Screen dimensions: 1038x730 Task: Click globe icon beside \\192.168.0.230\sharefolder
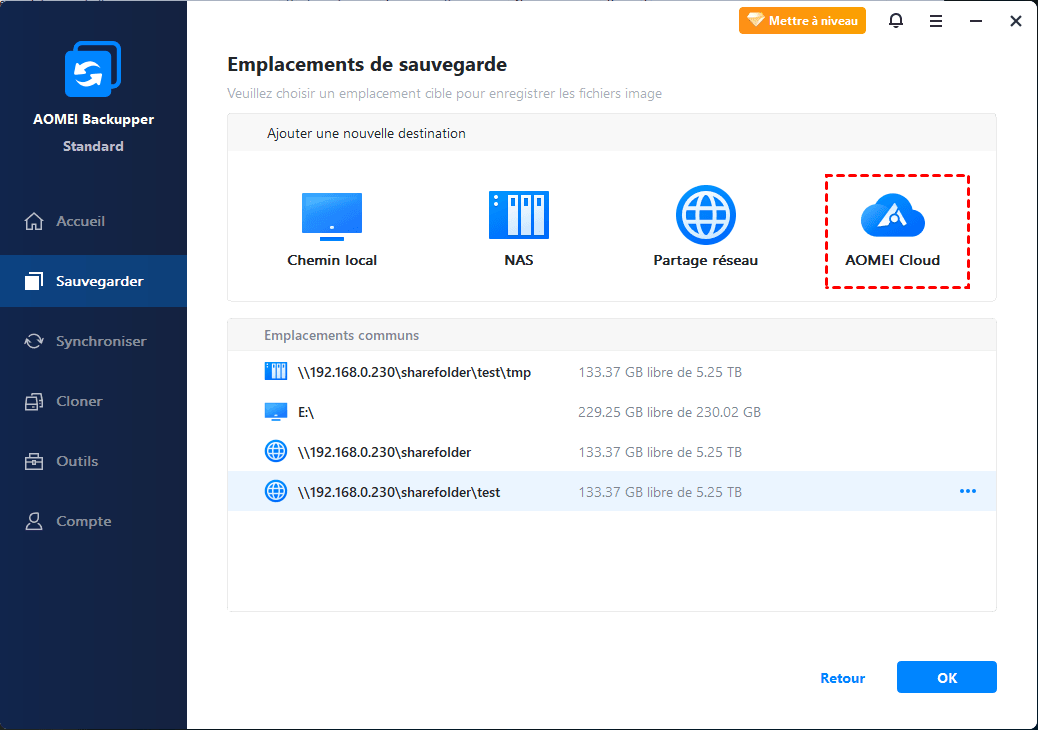click(x=275, y=451)
